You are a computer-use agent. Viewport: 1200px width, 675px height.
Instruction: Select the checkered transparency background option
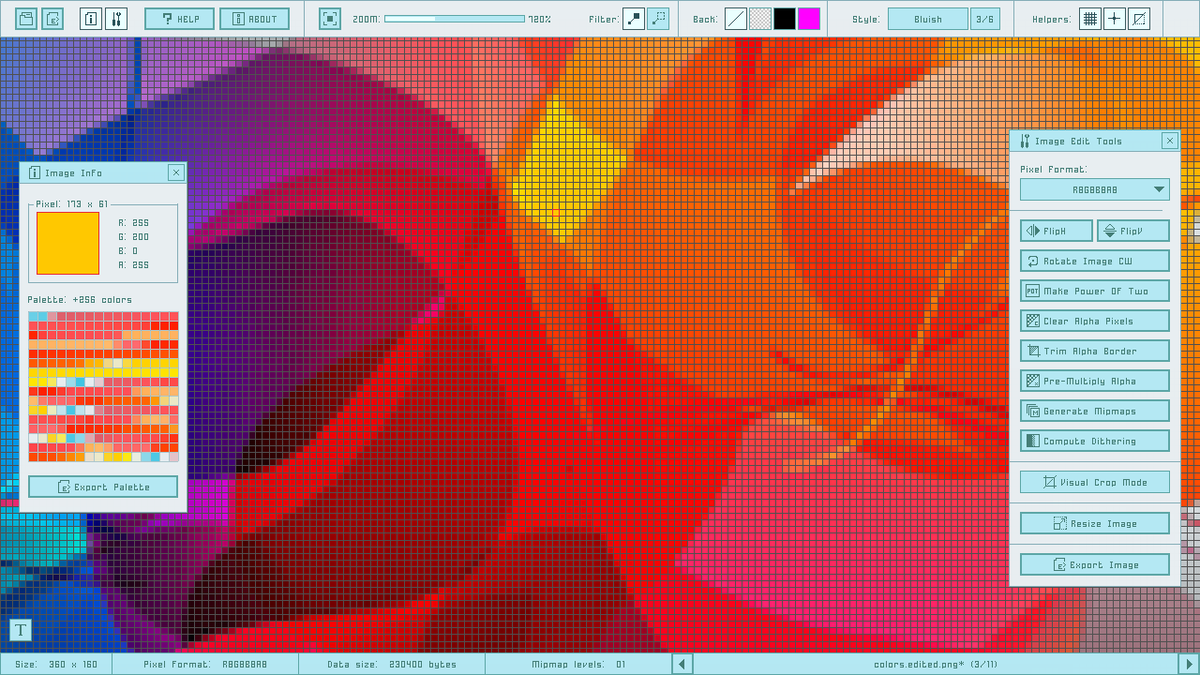tap(760, 18)
